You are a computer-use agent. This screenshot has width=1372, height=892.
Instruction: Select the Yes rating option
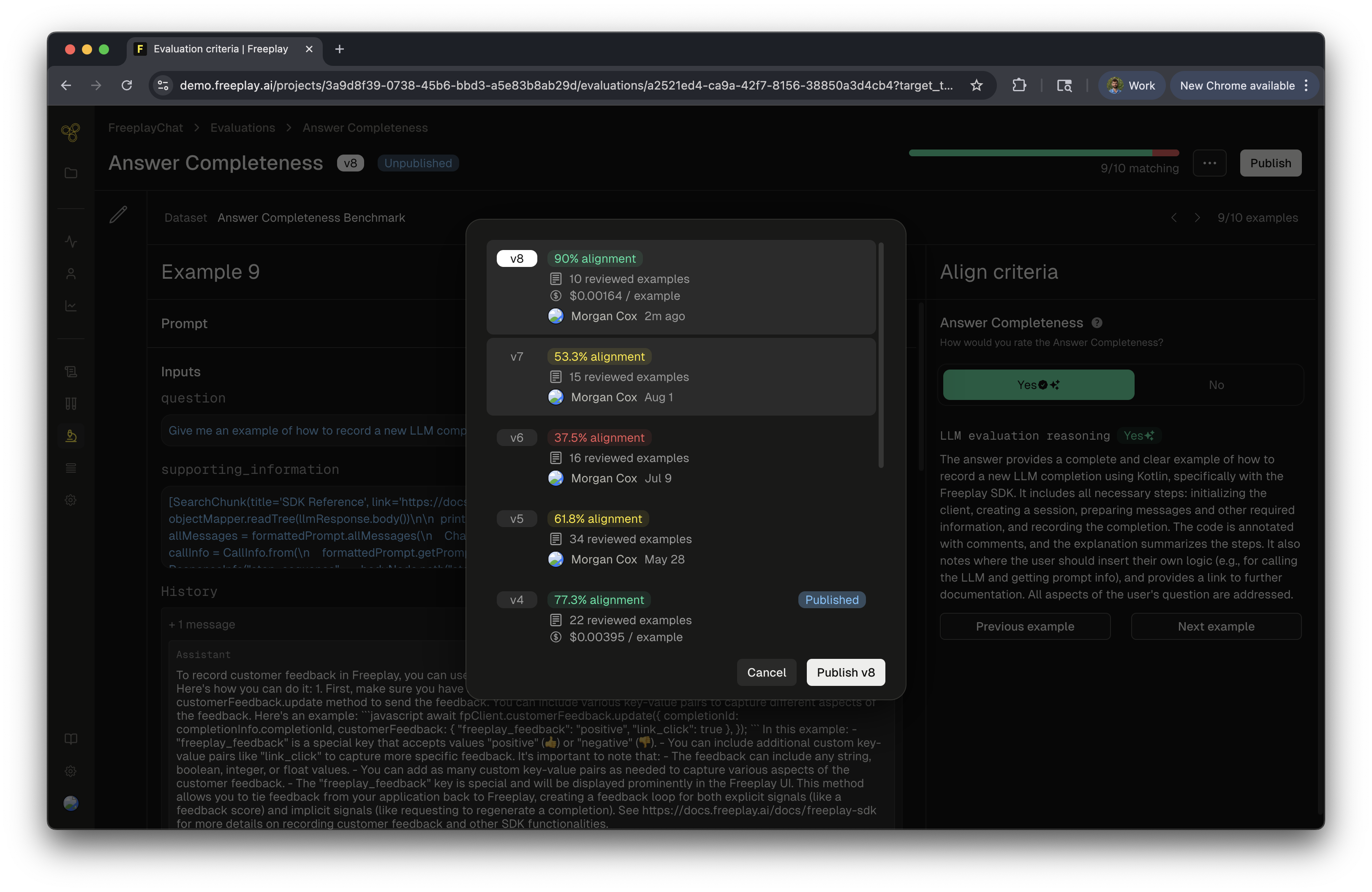[1037, 385]
